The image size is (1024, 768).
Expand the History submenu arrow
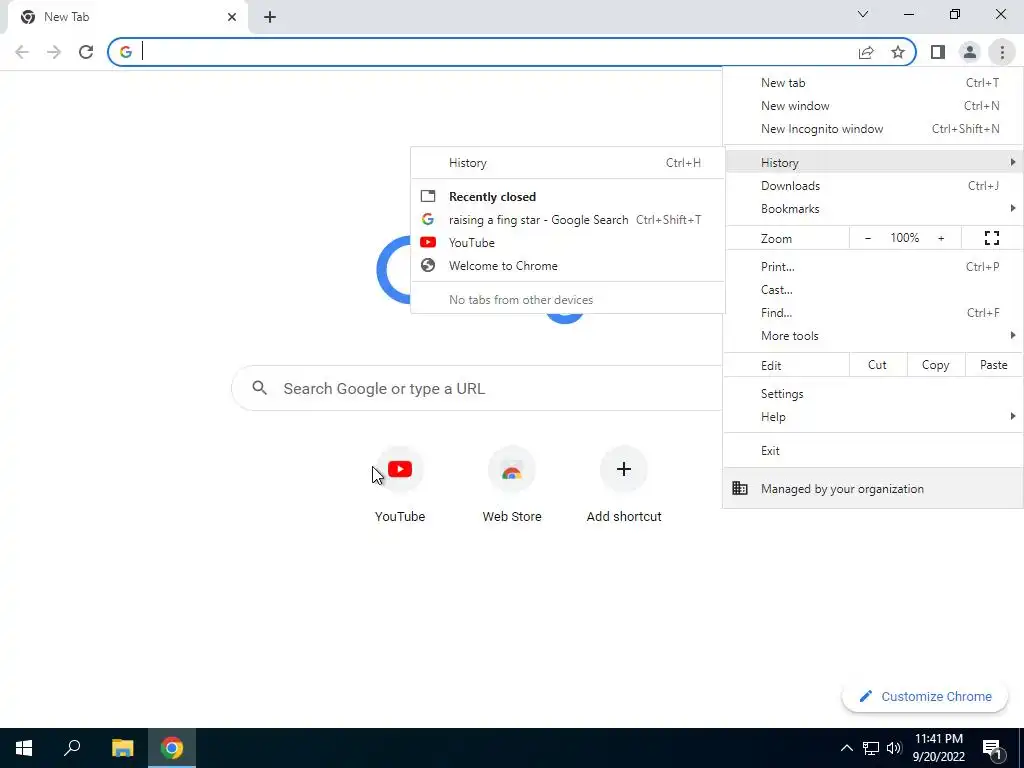[x=1012, y=162]
